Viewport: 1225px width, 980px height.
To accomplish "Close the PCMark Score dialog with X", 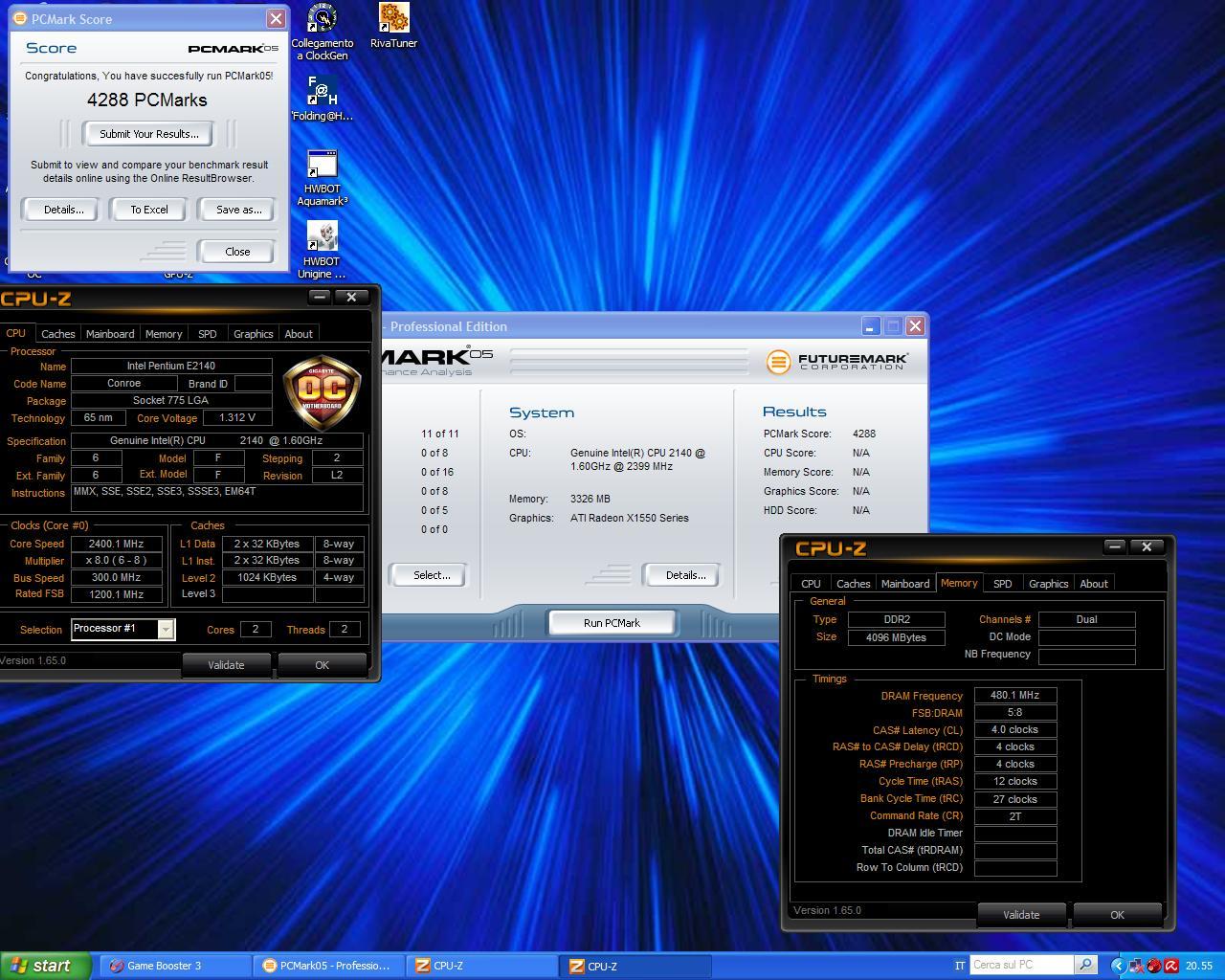I will click(x=276, y=18).
